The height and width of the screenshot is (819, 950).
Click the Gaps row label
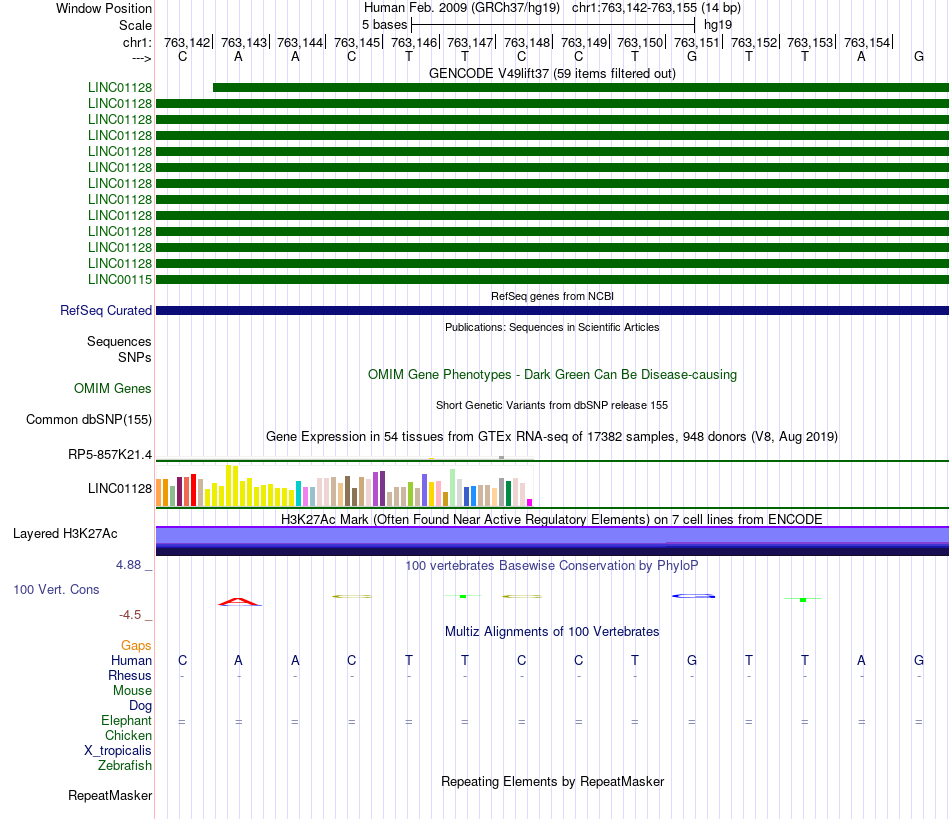136,646
